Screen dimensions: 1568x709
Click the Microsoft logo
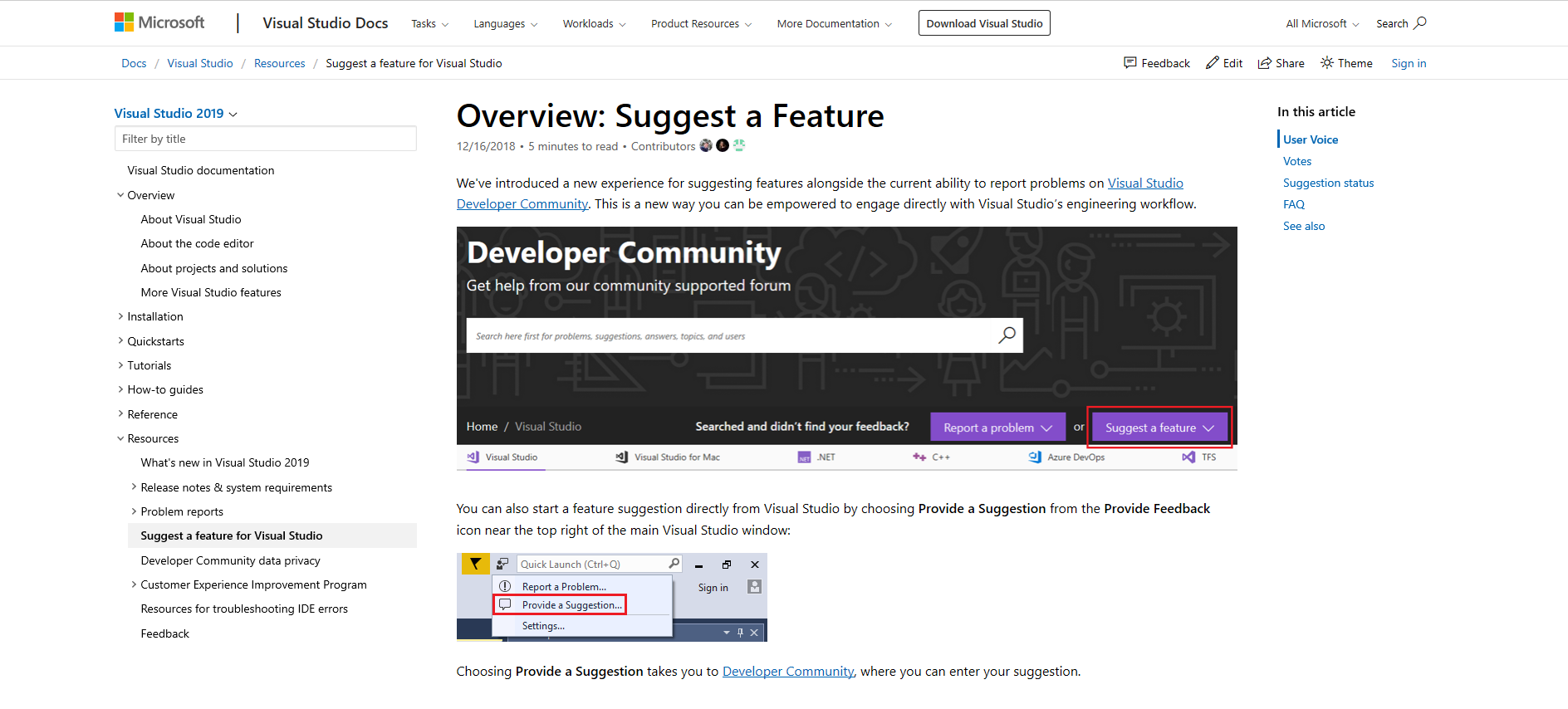(x=159, y=22)
